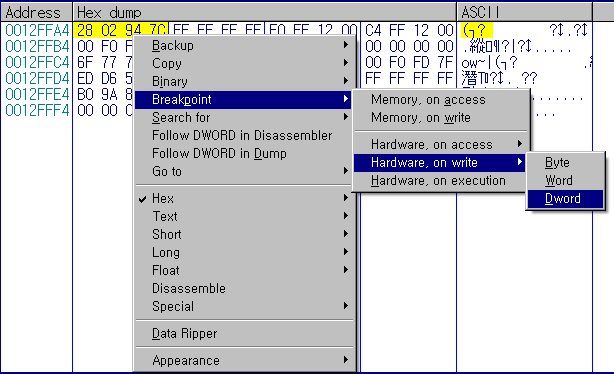Expand arrow next to Hardware, on access
The height and width of the screenshot is (374, 614).
[x=520, y=144]
